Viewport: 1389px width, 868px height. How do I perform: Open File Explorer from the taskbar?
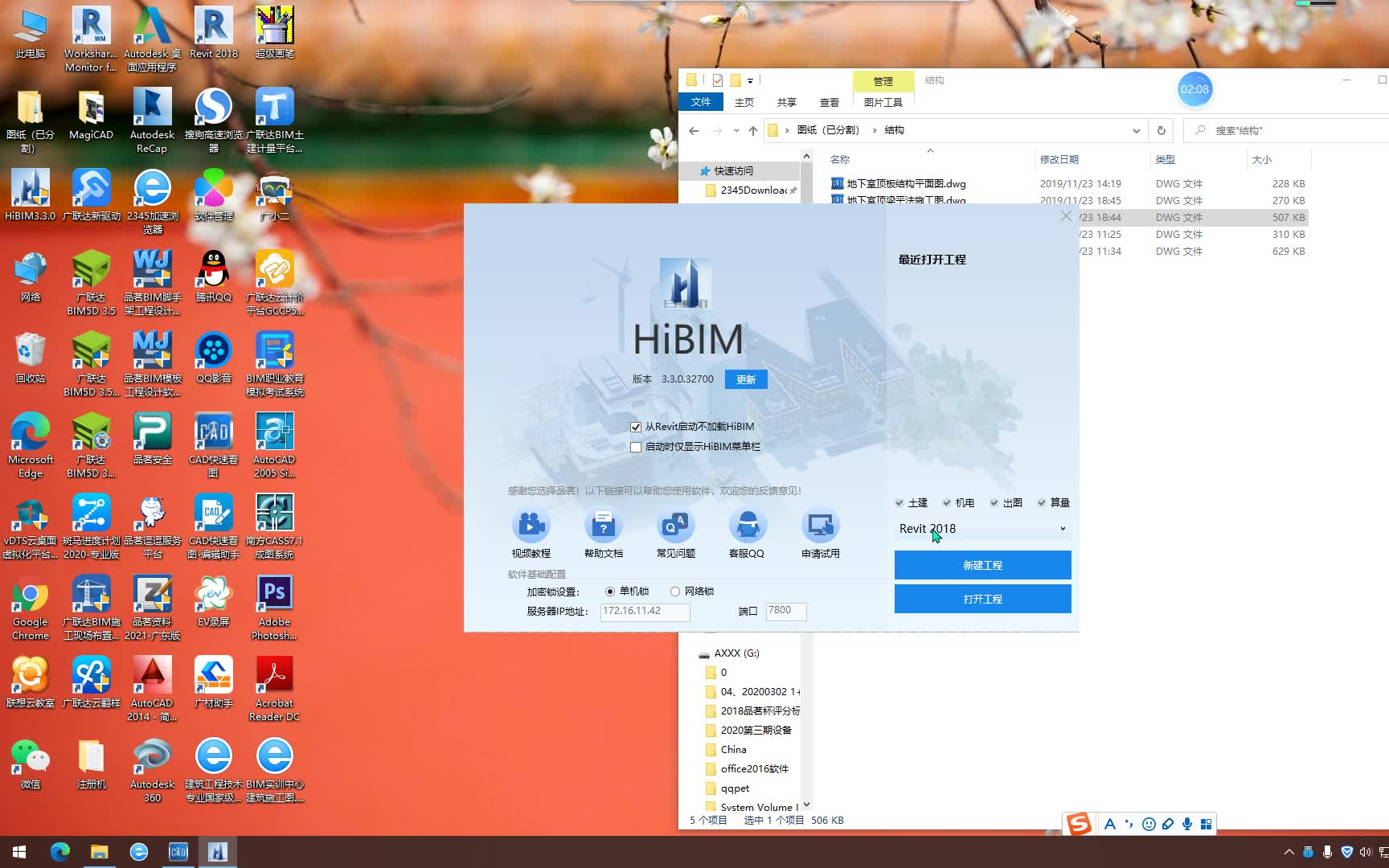click(99, 852)
